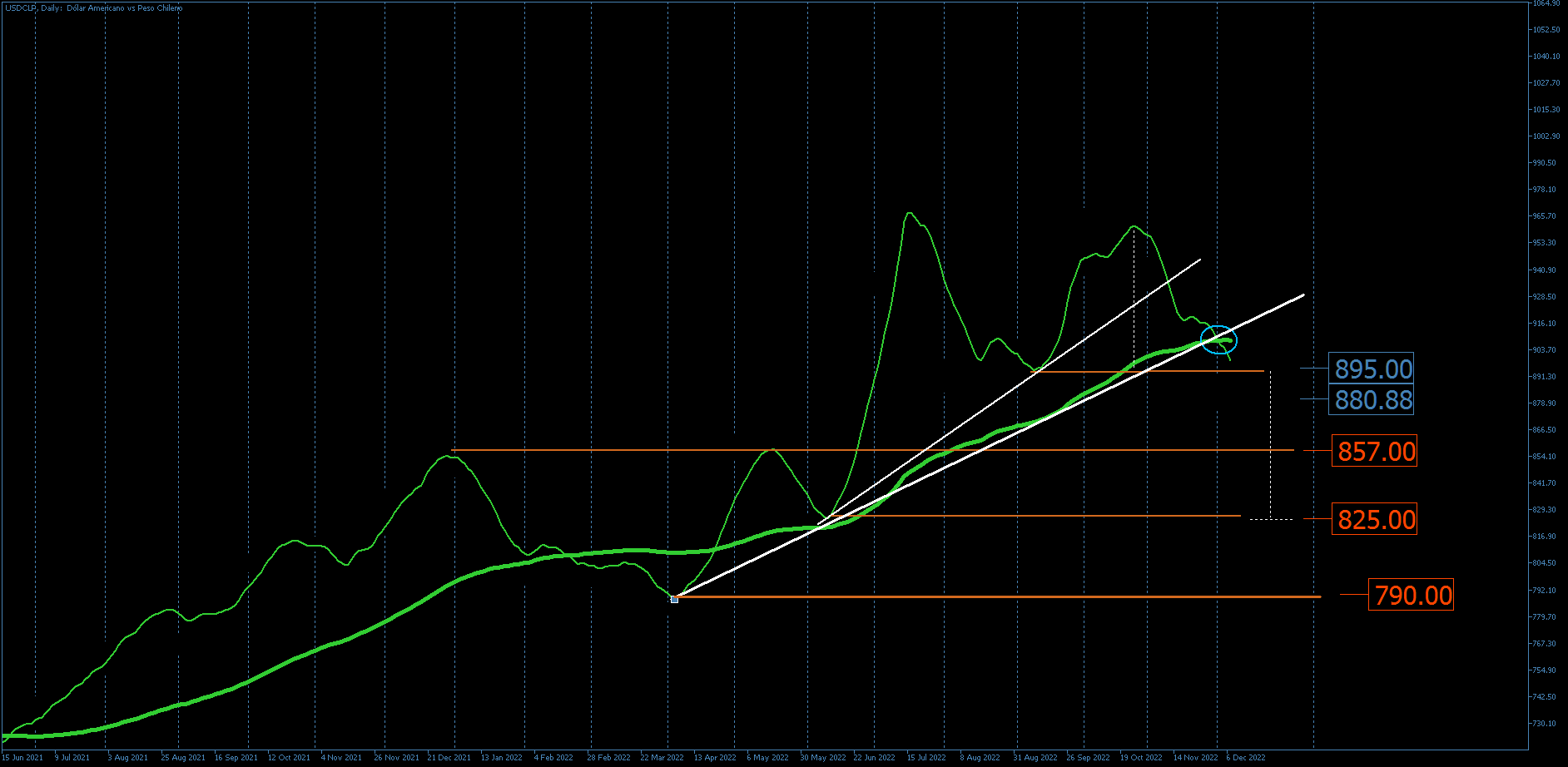
Task: Click the 903.70 price axis value
Action: click(x=1544, y=350)
